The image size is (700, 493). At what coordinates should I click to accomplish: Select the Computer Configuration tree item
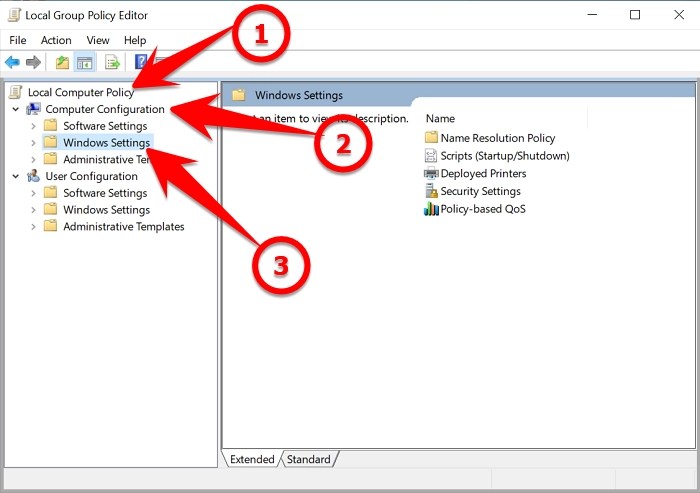[x=105, y=109]
